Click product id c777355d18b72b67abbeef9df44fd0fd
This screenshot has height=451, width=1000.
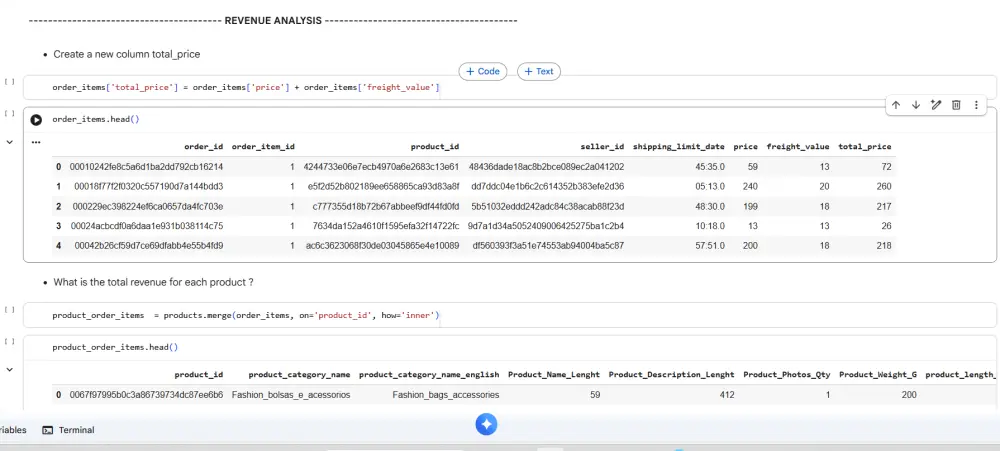(386, 207)
